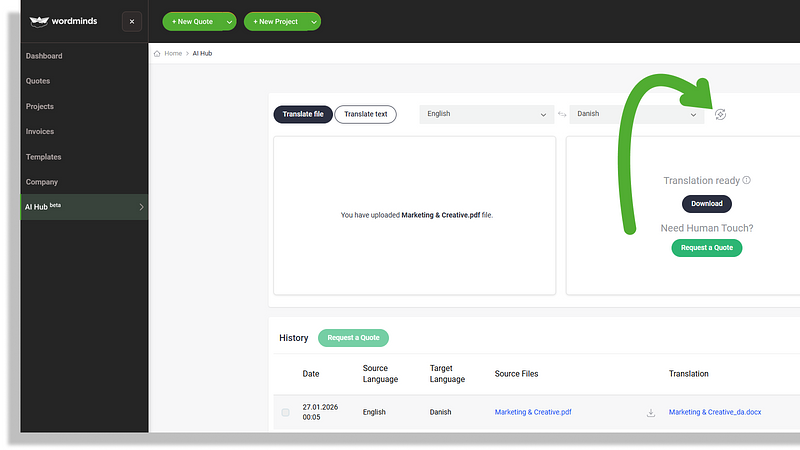Go to Templates in the sidebar
Image resolution: width=800 pixels, height=450 pixels.
point(43,157)
